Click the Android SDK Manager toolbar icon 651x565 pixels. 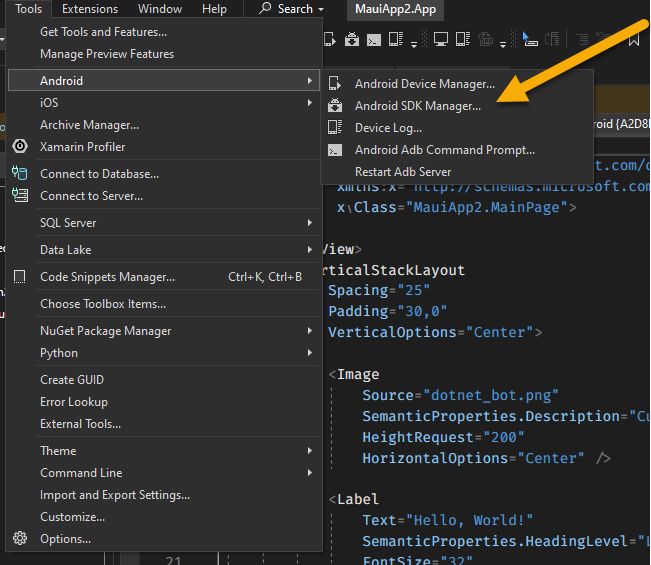[352, 39]
